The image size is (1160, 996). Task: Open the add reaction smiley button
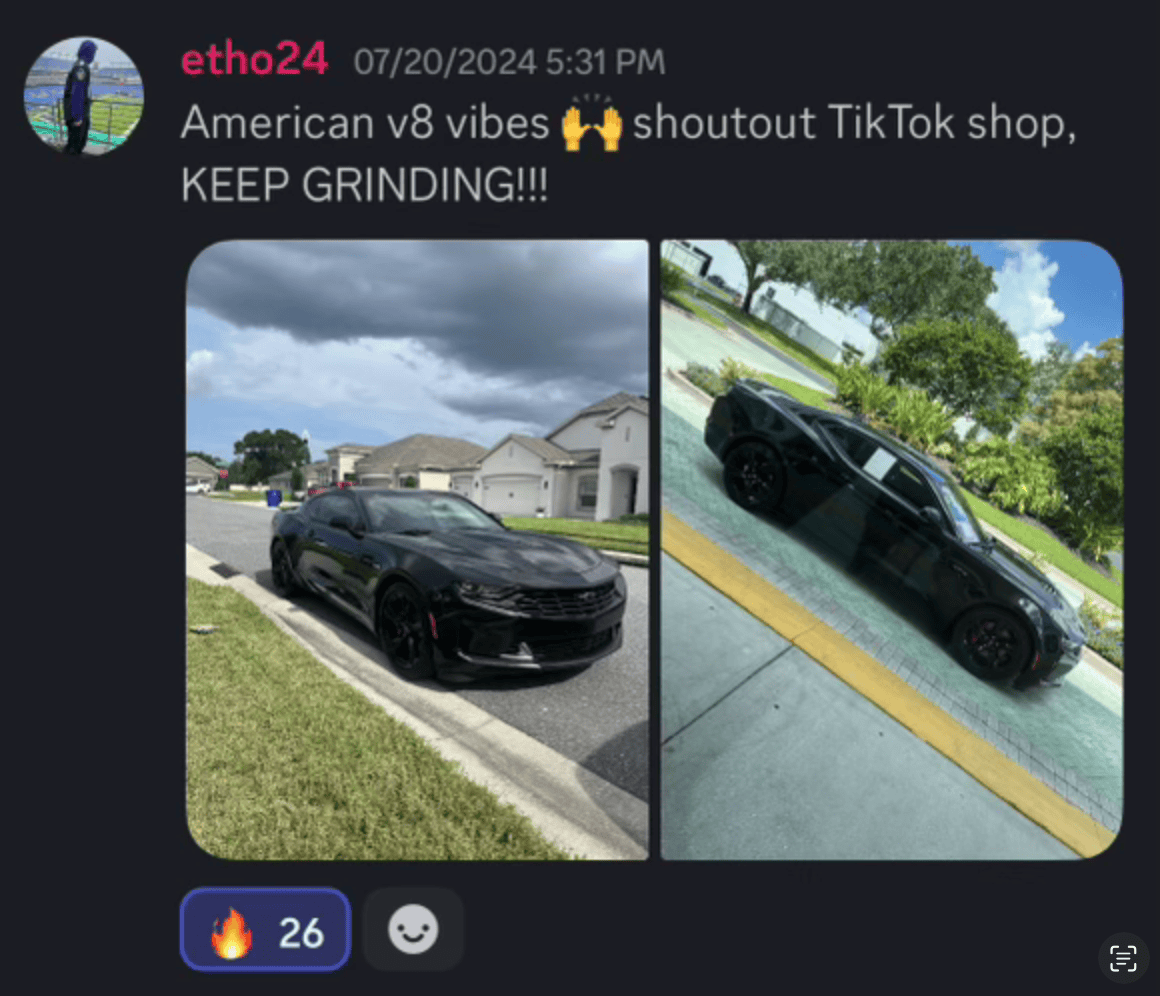[413, 929]
